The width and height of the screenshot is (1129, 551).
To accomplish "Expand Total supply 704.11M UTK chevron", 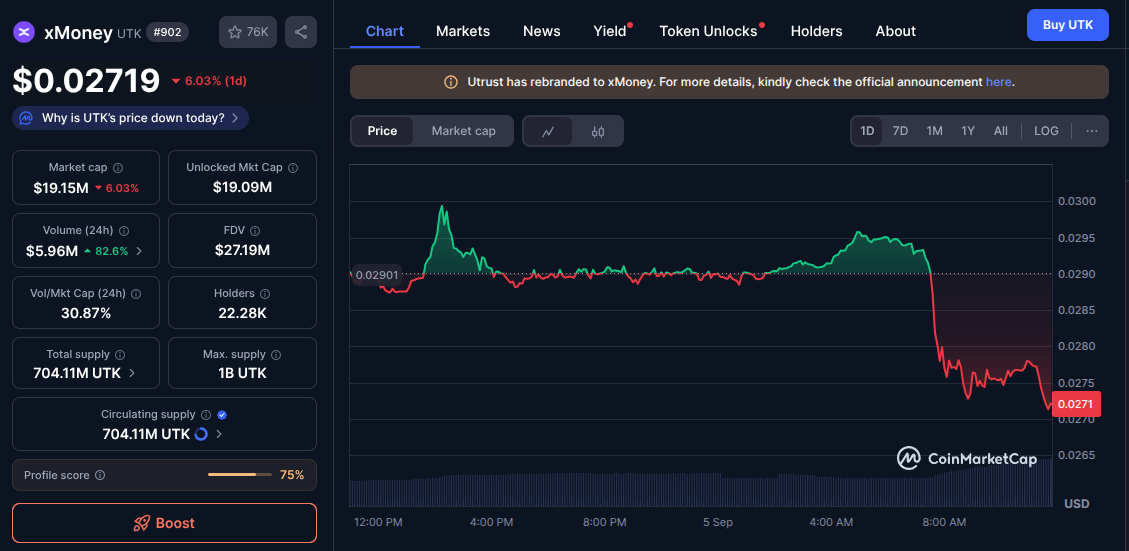I will 132,373.
